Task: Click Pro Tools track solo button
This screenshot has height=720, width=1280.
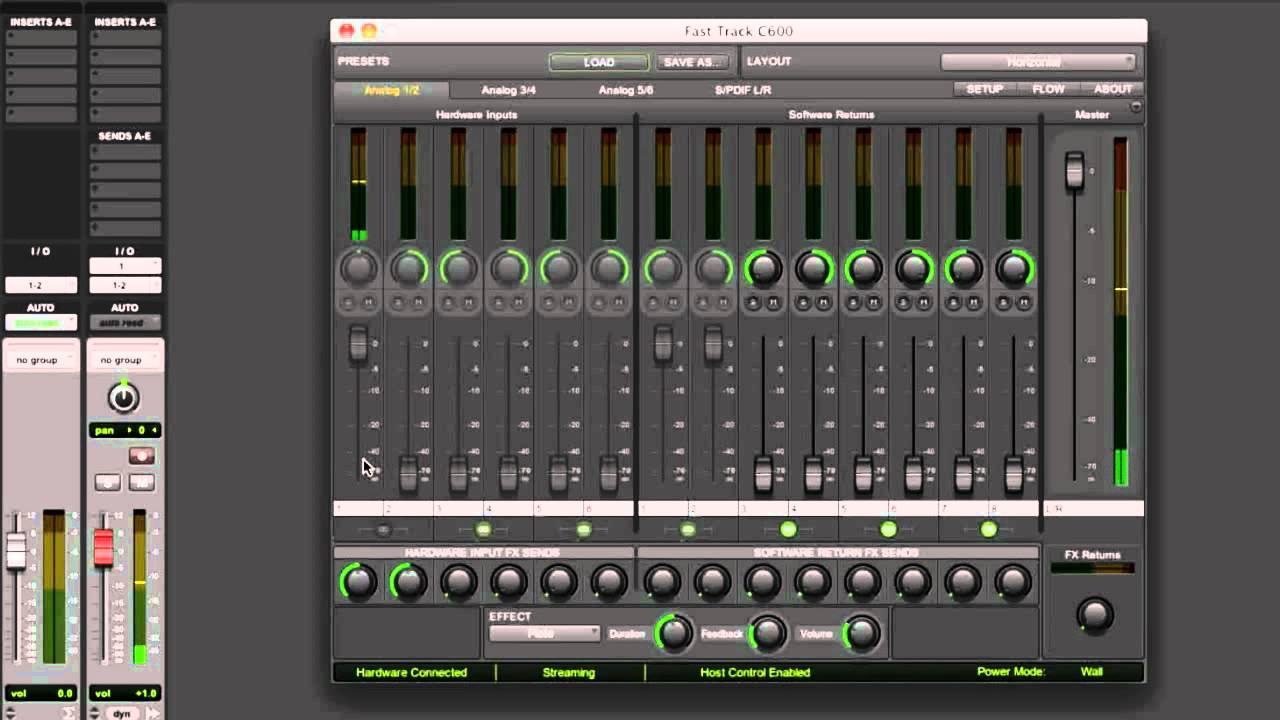Action: (x=108, y=482)
